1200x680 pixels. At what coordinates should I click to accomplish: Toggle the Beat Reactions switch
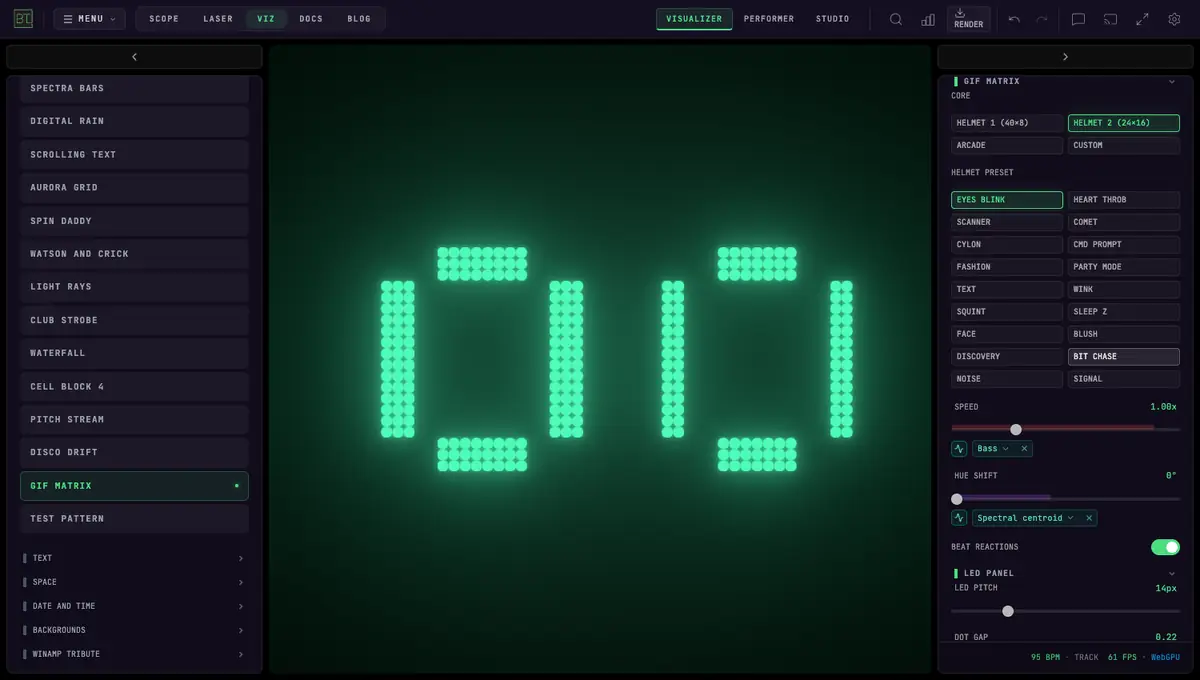pos(1165,547)
